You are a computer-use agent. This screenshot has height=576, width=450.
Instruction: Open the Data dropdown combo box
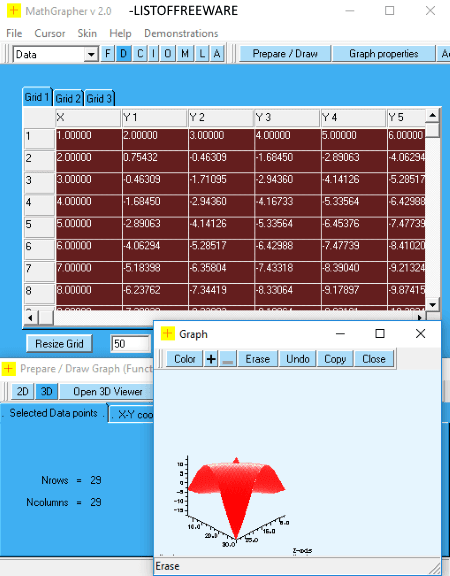(90, 54)
